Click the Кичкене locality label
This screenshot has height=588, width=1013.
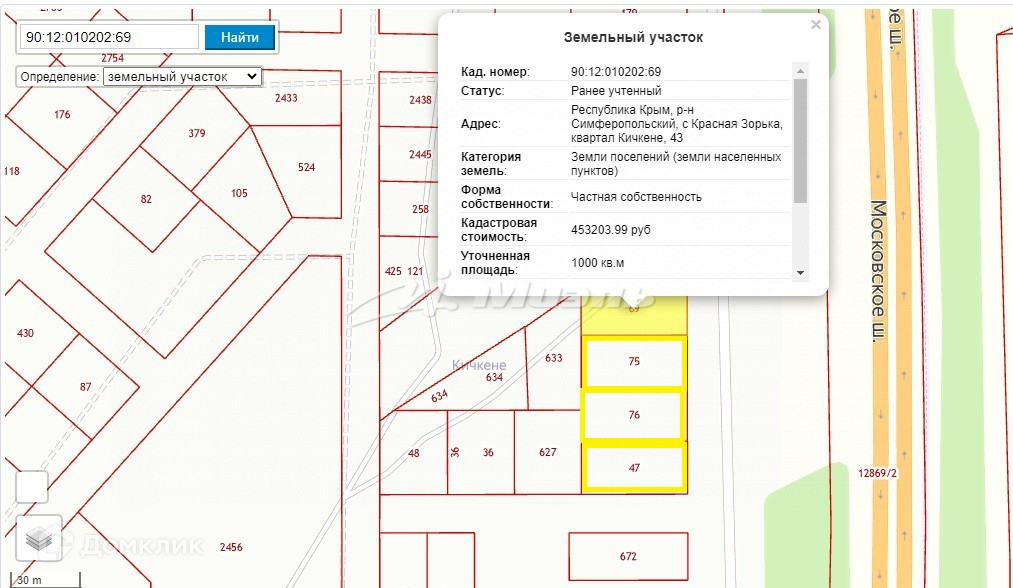pos(479,365)
